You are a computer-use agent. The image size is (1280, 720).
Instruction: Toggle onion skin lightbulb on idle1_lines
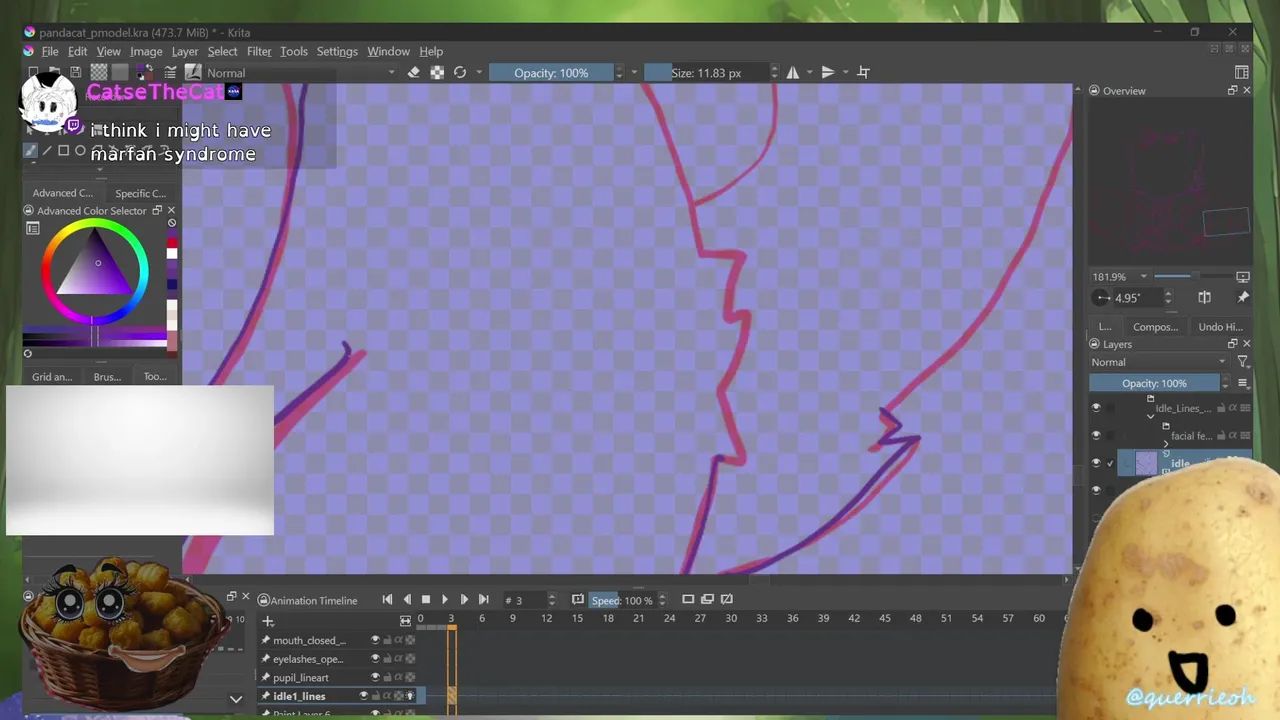pyautogui.click(x=409, y=696)
